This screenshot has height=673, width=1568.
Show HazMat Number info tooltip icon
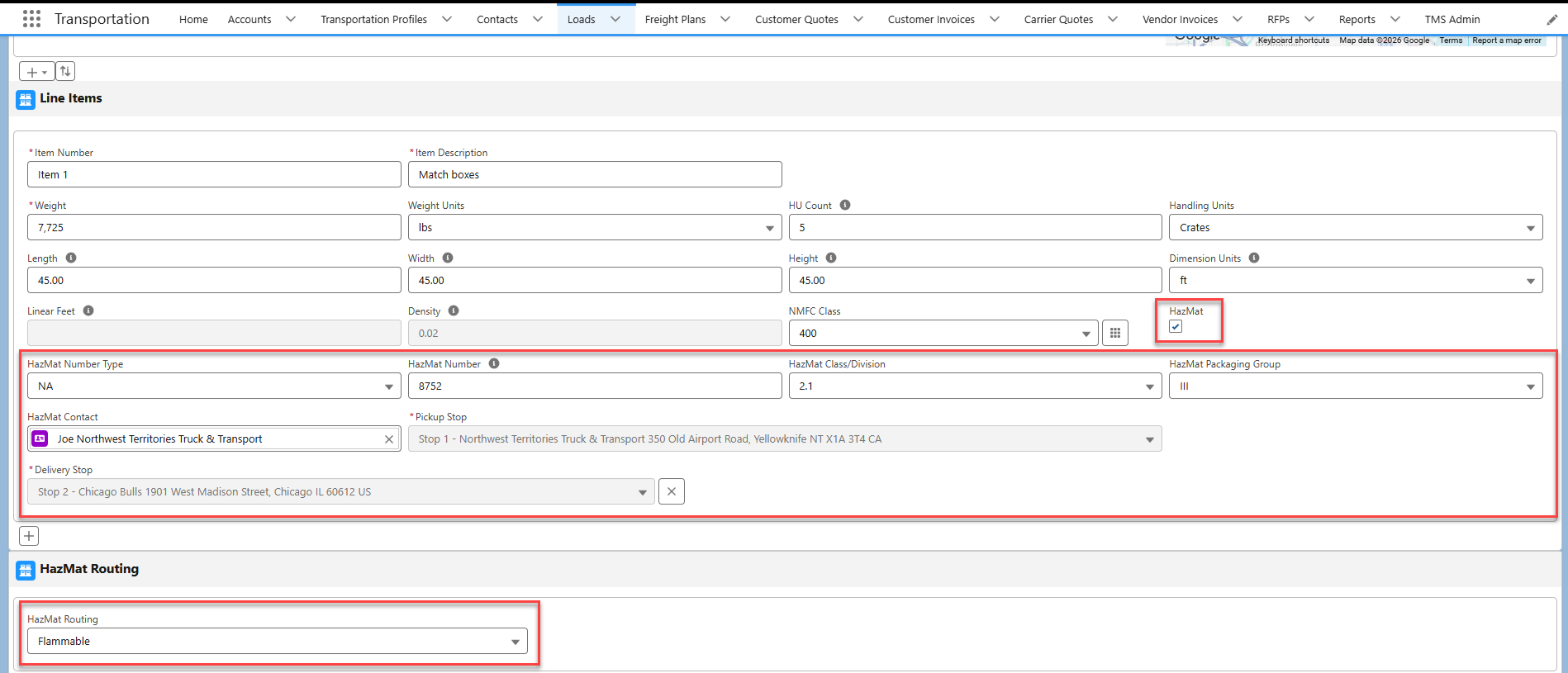(x=494, y=363)
